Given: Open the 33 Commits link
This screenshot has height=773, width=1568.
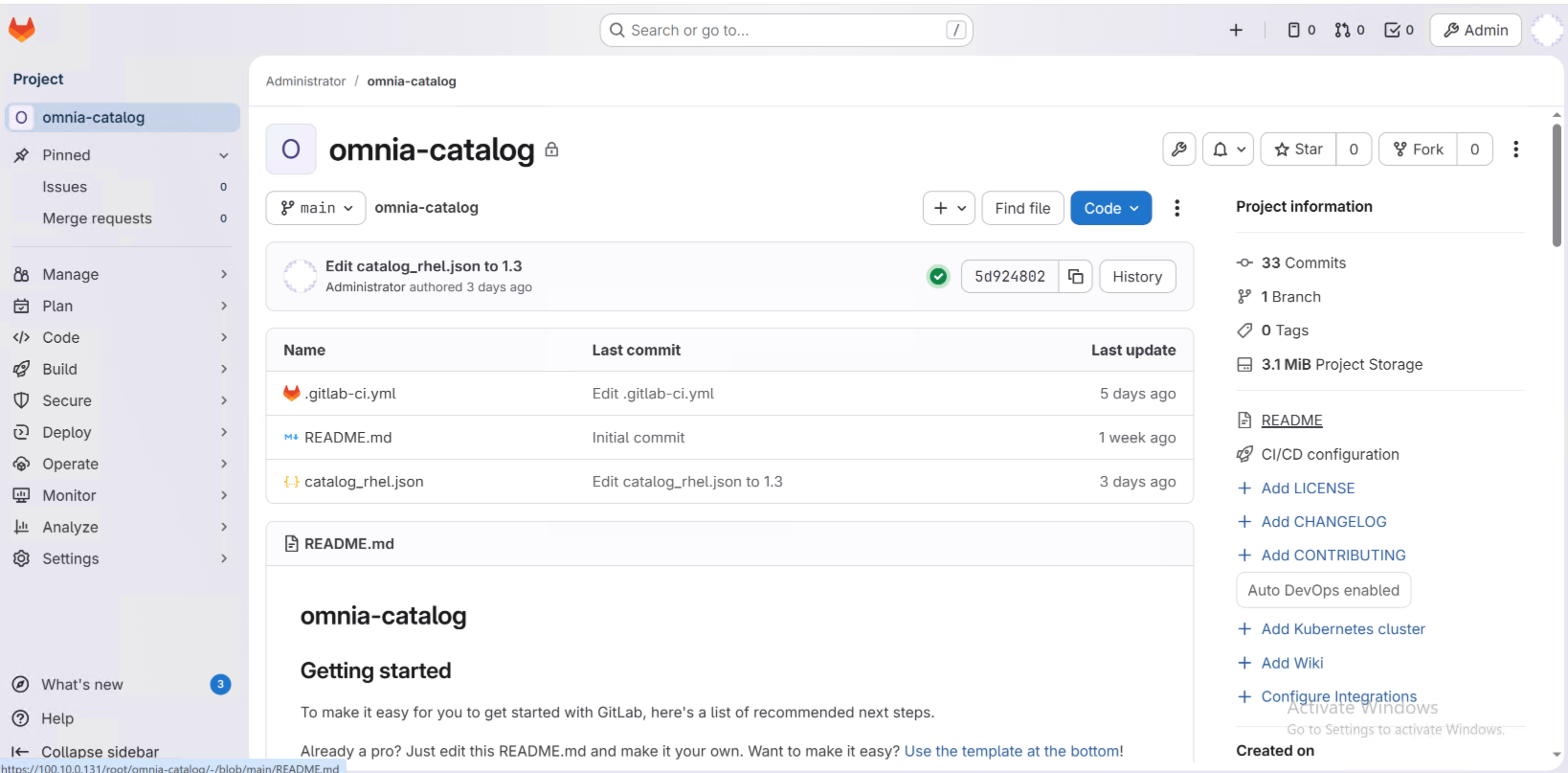Looking at the screenshot, I should coord(1303,263).
